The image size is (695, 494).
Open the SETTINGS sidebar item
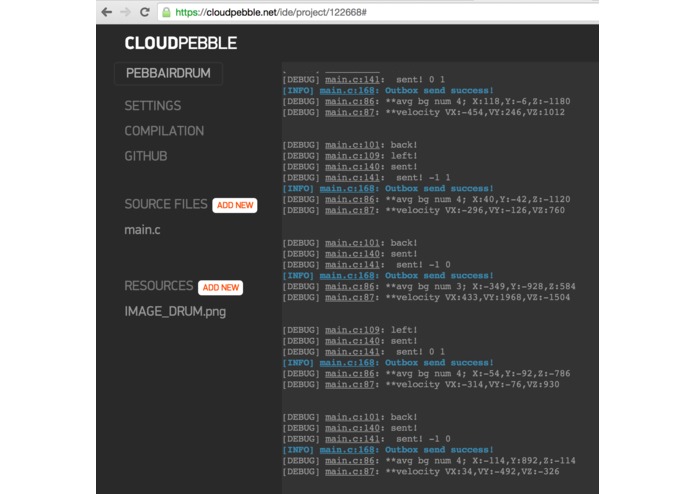pyautogui.click(x=153, y=106)
